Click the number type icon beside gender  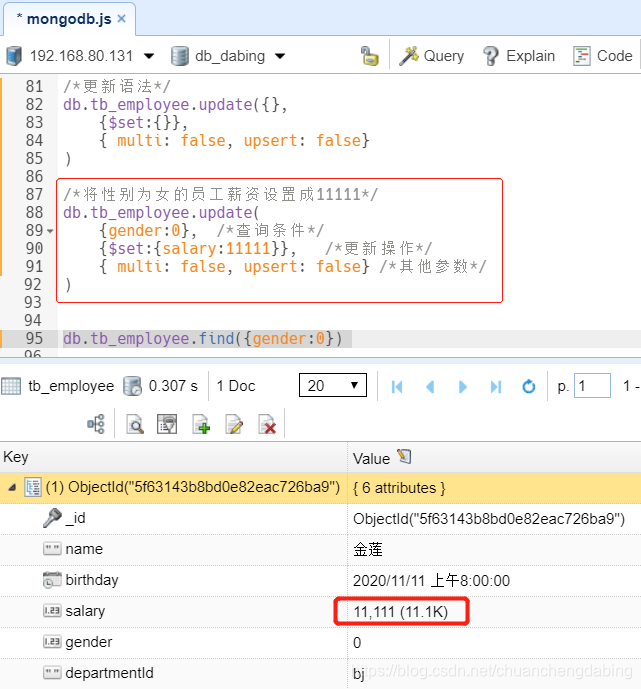pos(52,642)
